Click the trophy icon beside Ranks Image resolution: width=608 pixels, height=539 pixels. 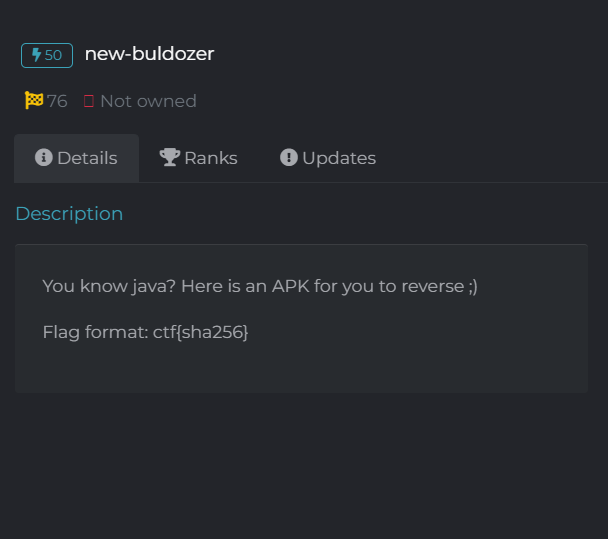[170, 157]
